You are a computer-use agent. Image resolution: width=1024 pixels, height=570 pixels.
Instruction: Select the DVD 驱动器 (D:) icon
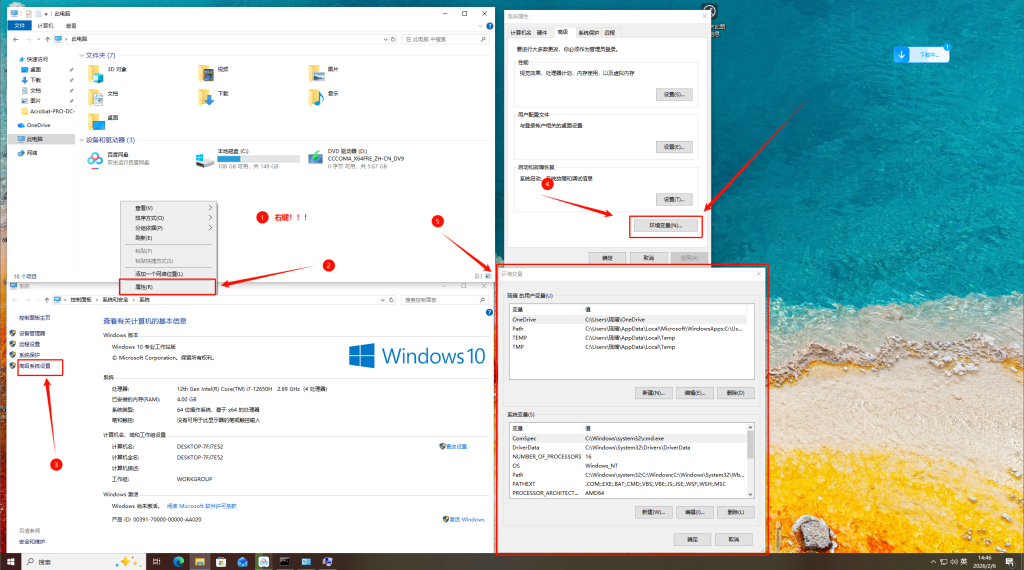pos(315,157)
